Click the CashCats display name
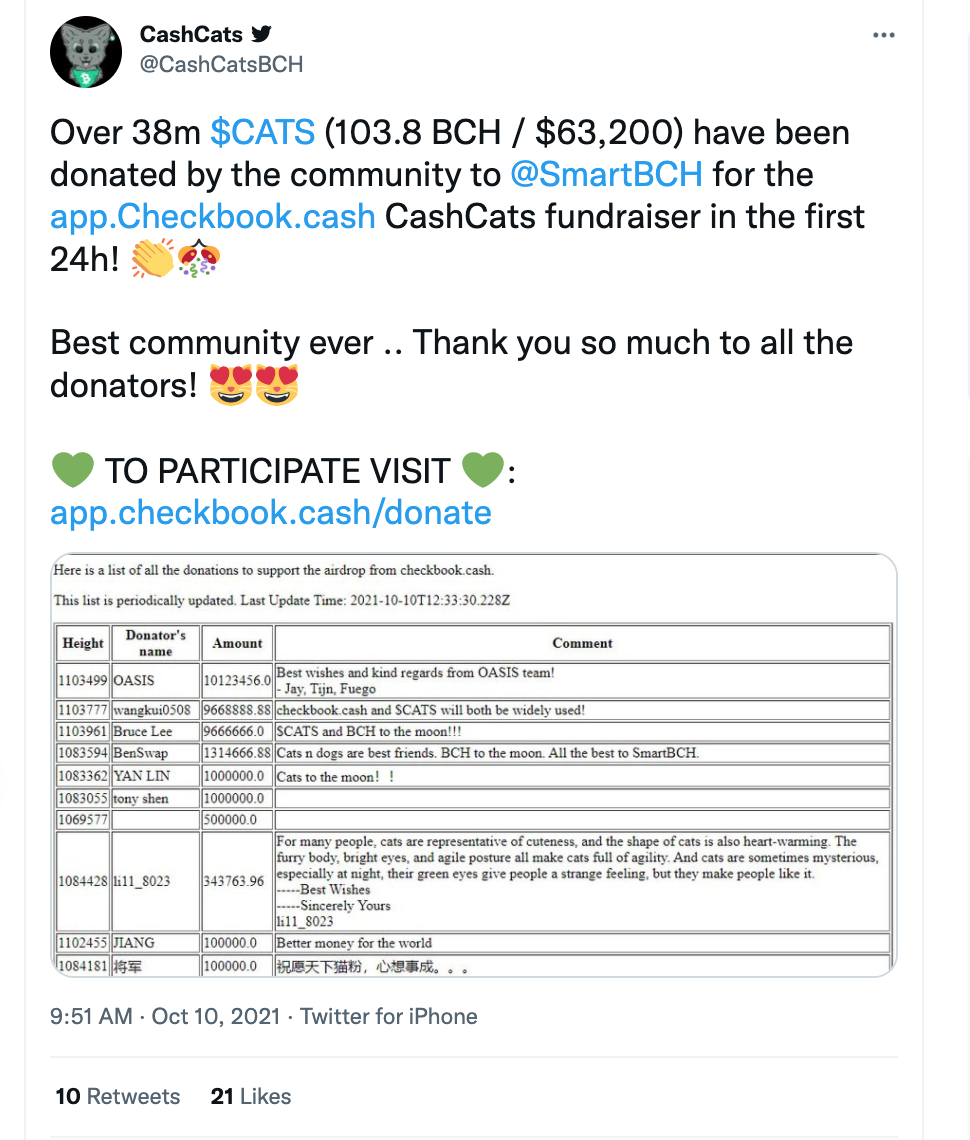The height and width of the screenshot is (1140, 970). [x=191, y=34]
